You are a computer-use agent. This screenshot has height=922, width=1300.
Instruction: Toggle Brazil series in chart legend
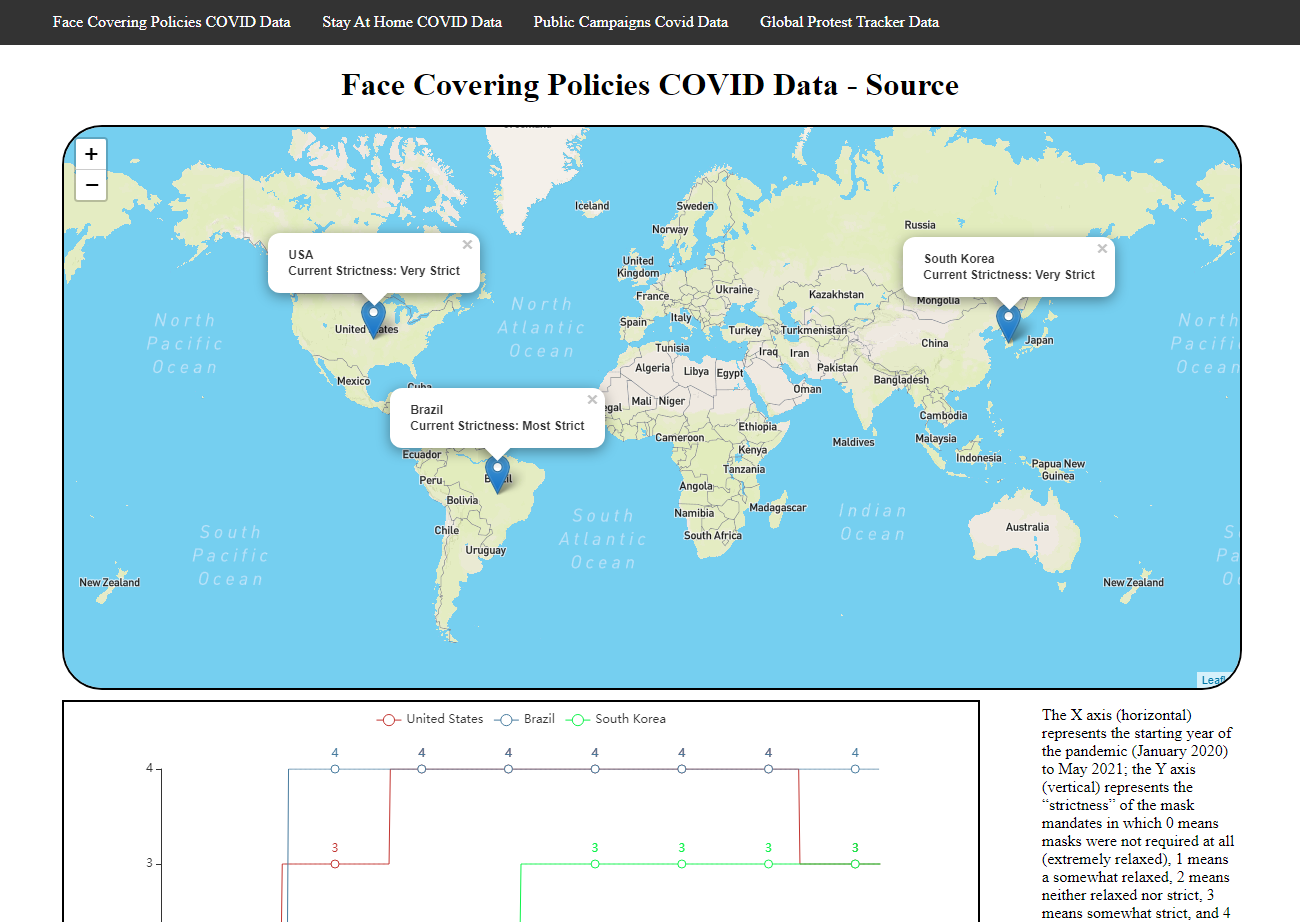click(x=525, y=719)
